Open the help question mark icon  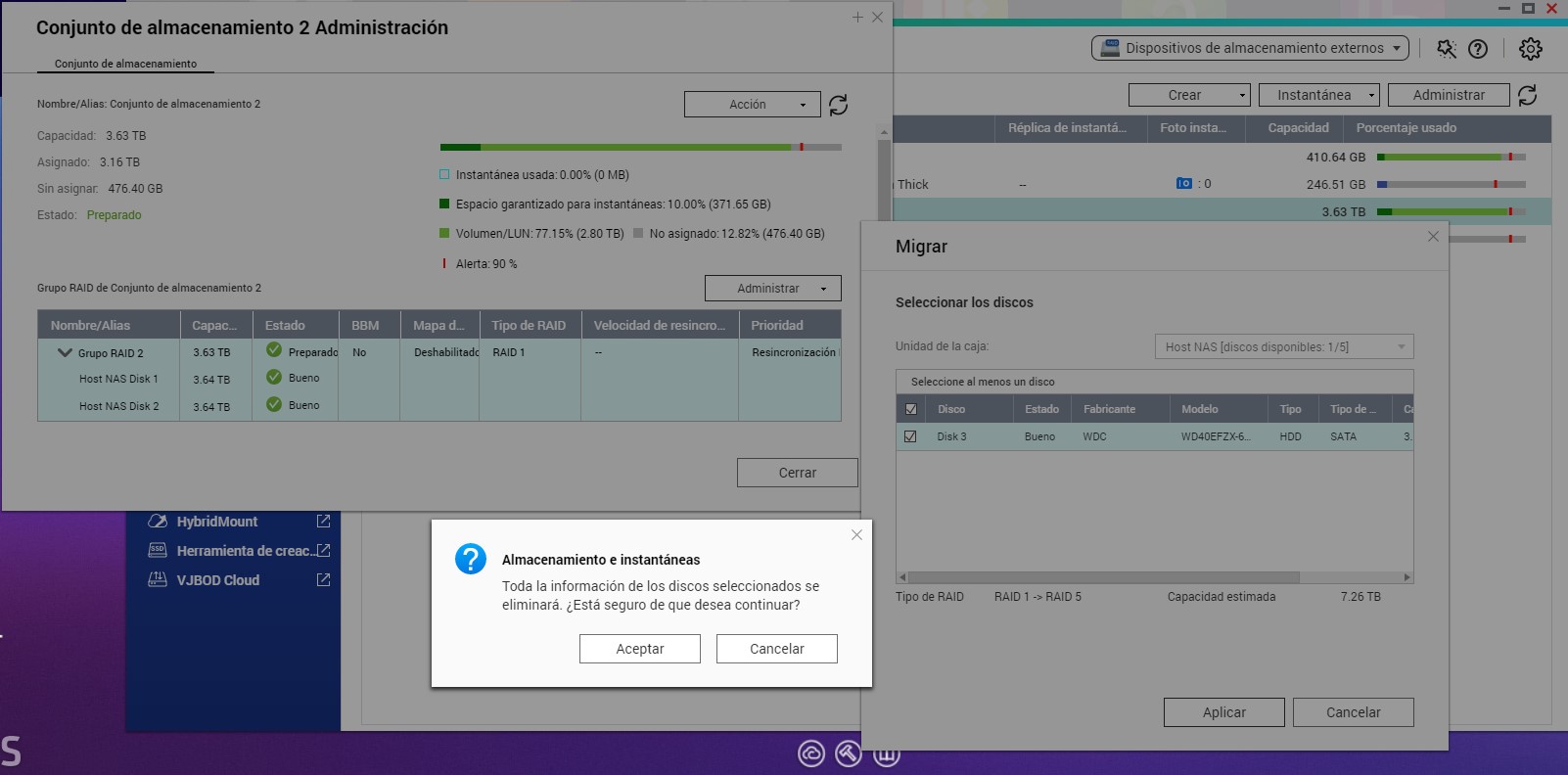1478,49
